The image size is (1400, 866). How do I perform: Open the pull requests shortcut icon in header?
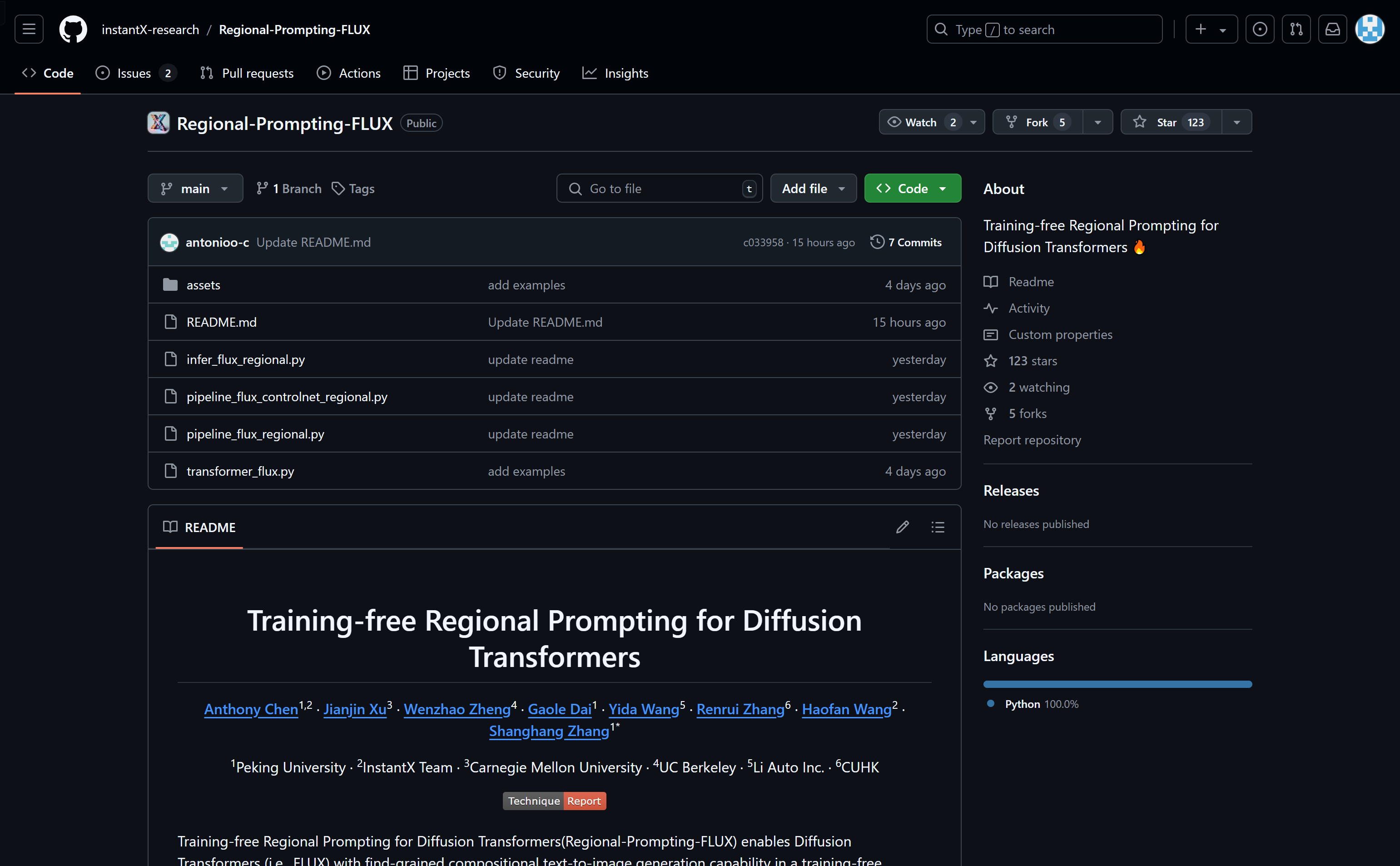(x=1296, y=29)
